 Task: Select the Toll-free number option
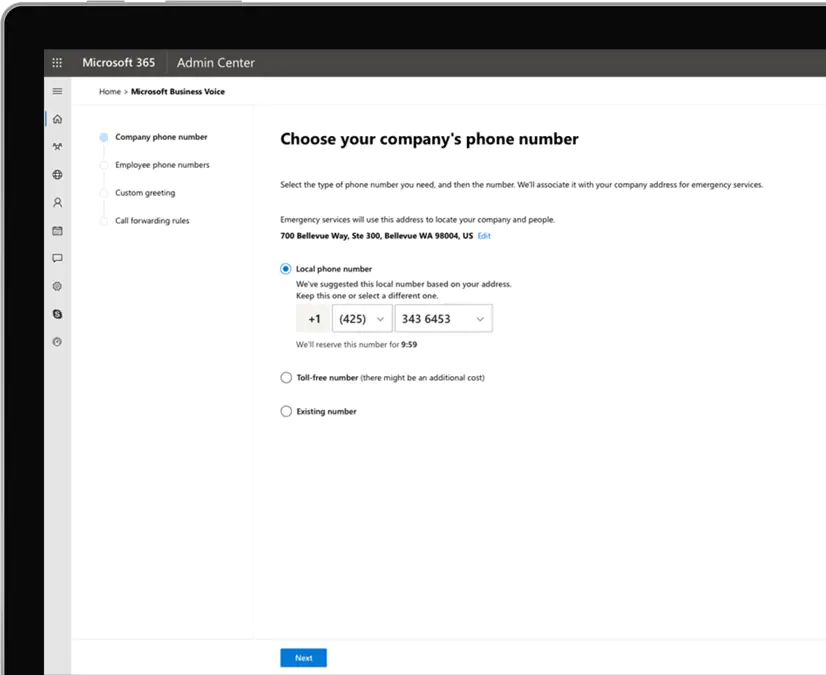pos(286,378)
